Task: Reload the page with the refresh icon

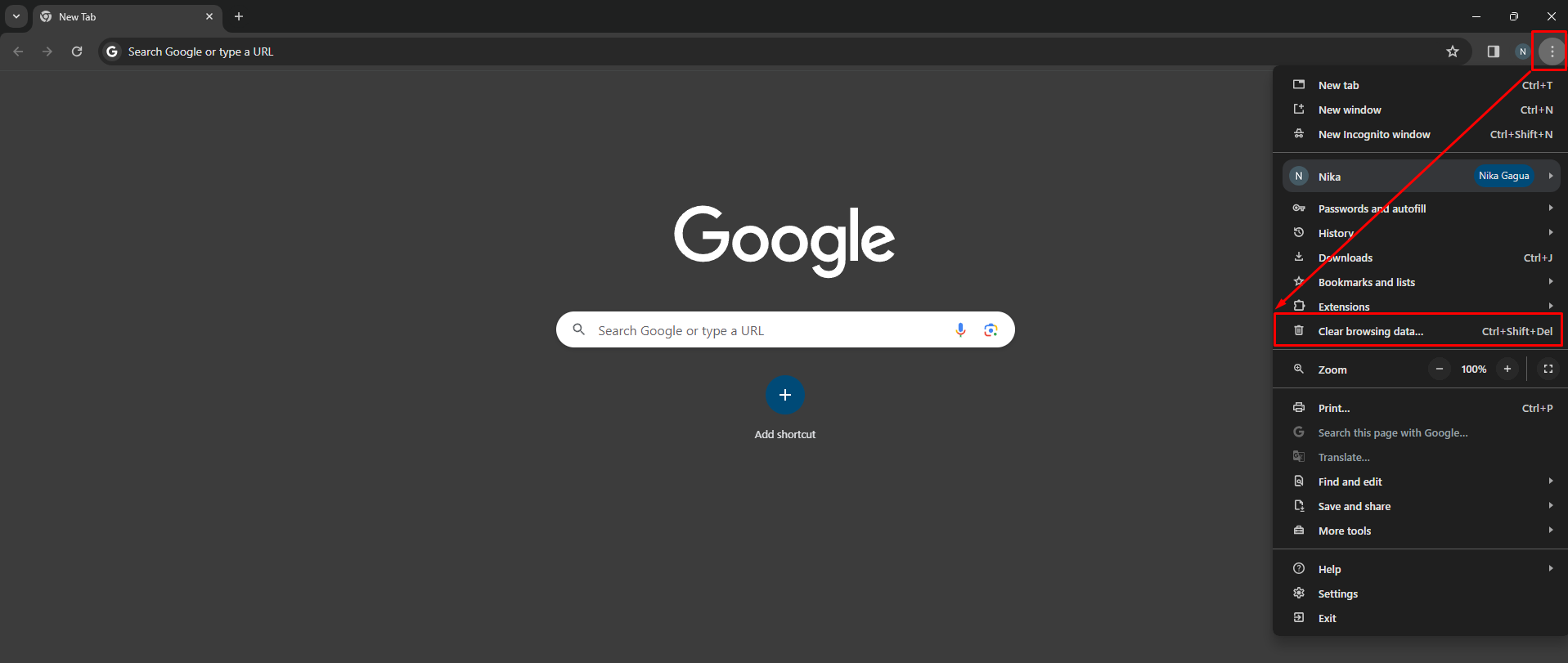Action: pyautogui.click(x=77, y=52)
